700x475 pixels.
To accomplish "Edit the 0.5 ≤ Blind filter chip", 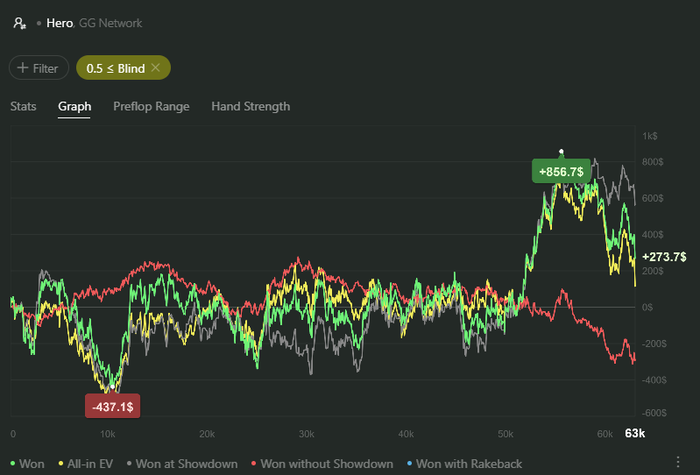I will click(115, 68).
